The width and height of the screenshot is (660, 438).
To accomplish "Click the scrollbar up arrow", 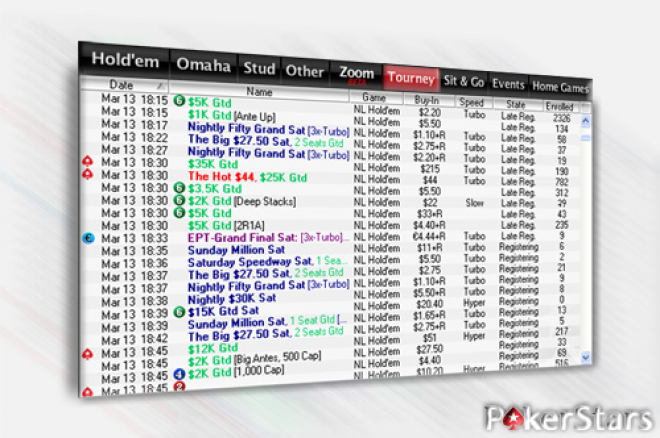I will 585,122.
